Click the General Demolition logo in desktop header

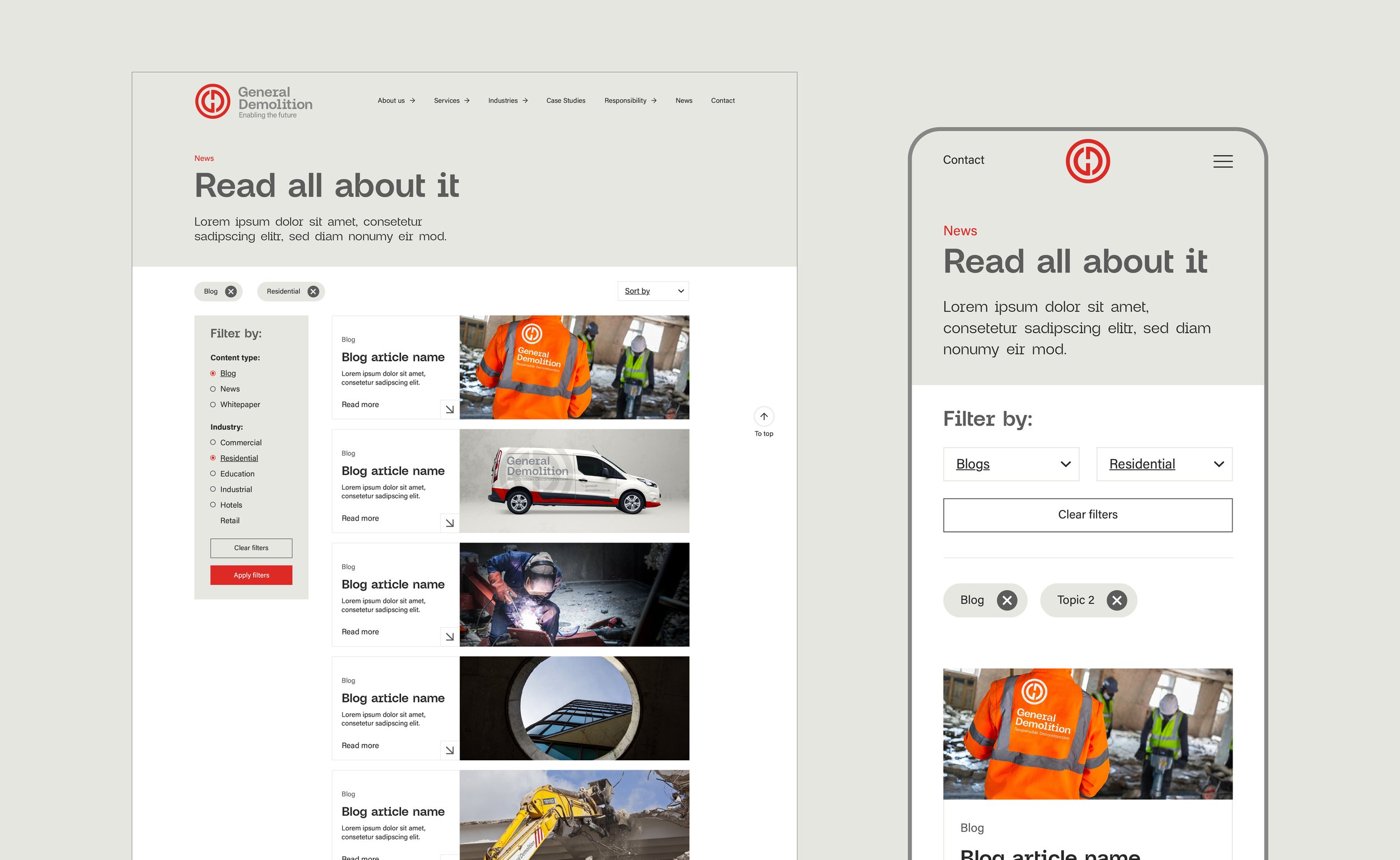pyautogui.click(x=254, y=101)
